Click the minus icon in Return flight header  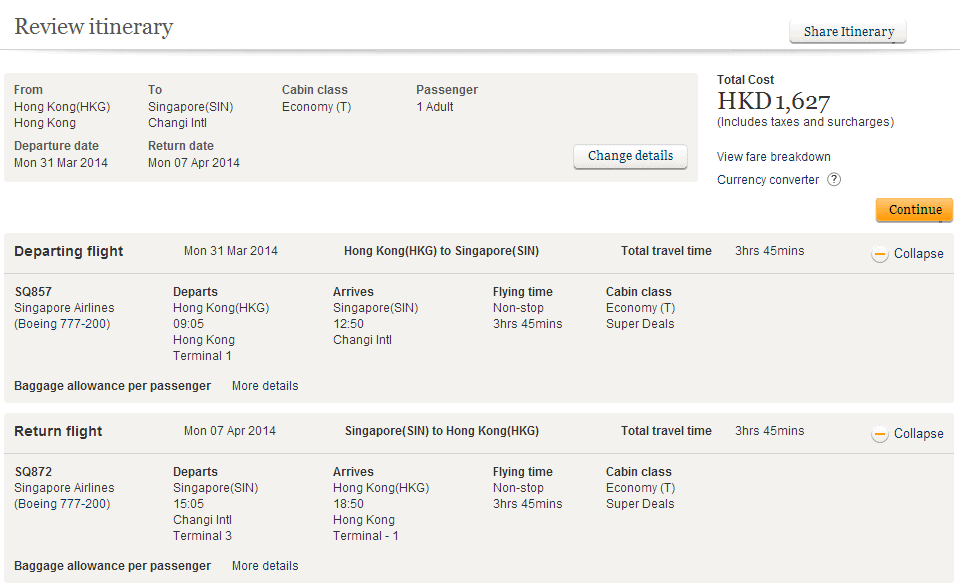[x=880, y=434]
